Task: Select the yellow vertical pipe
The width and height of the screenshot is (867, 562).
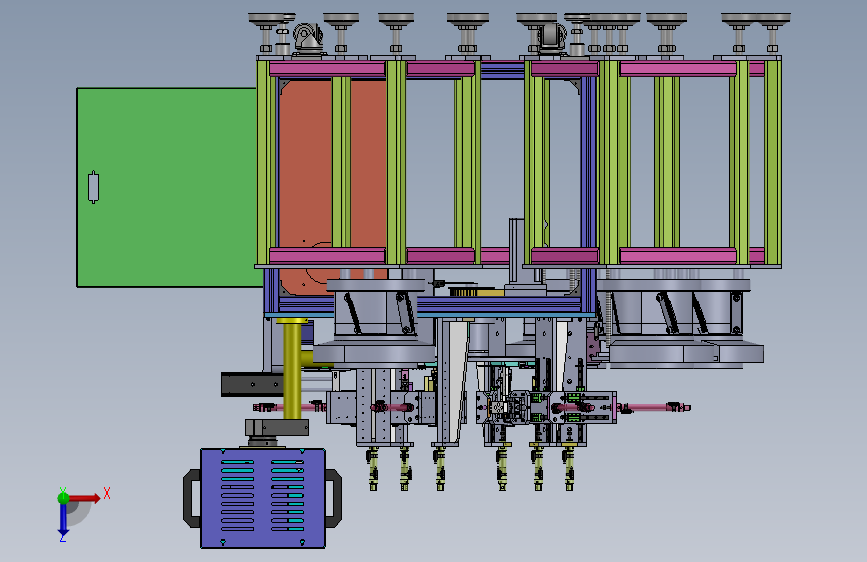Action: pyautogui.click(x=293, y=370)
